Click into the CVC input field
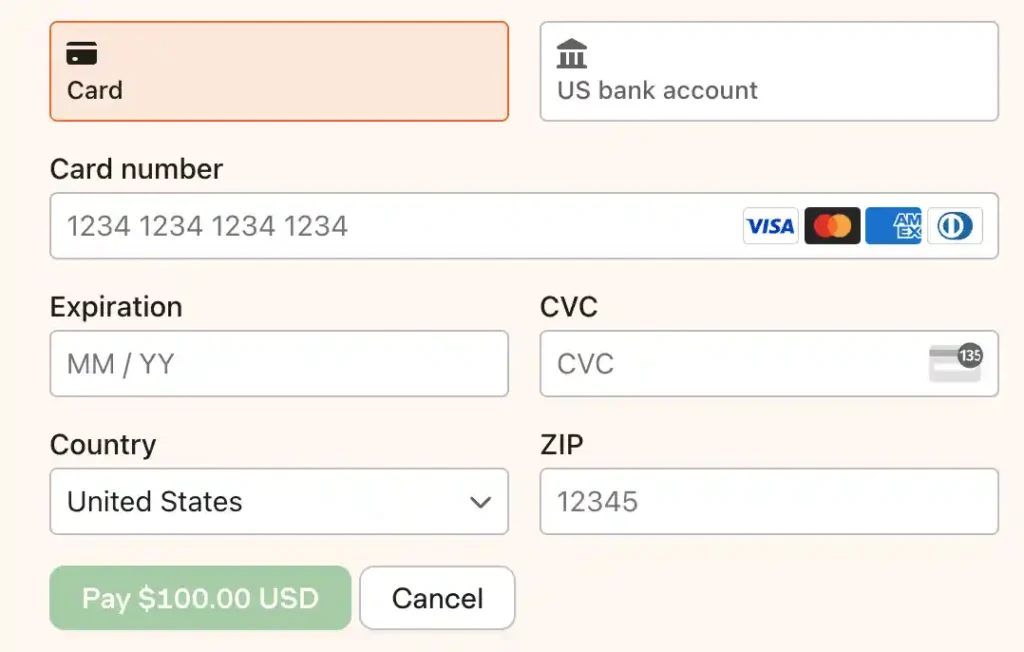The width and height of the screenshot is (1024, 652). coord(730,364)
